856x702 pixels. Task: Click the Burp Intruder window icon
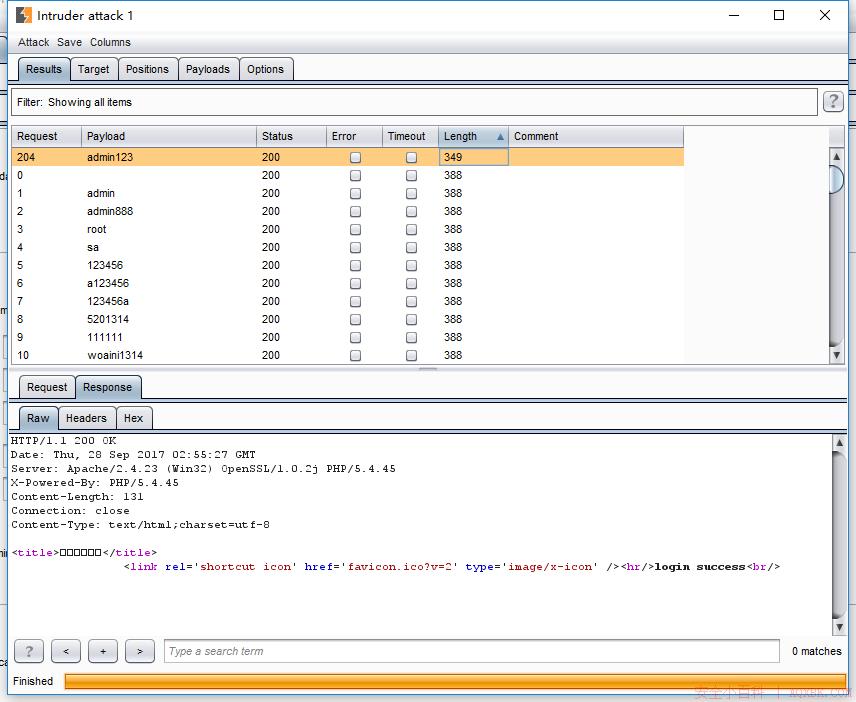coord(23,15)
